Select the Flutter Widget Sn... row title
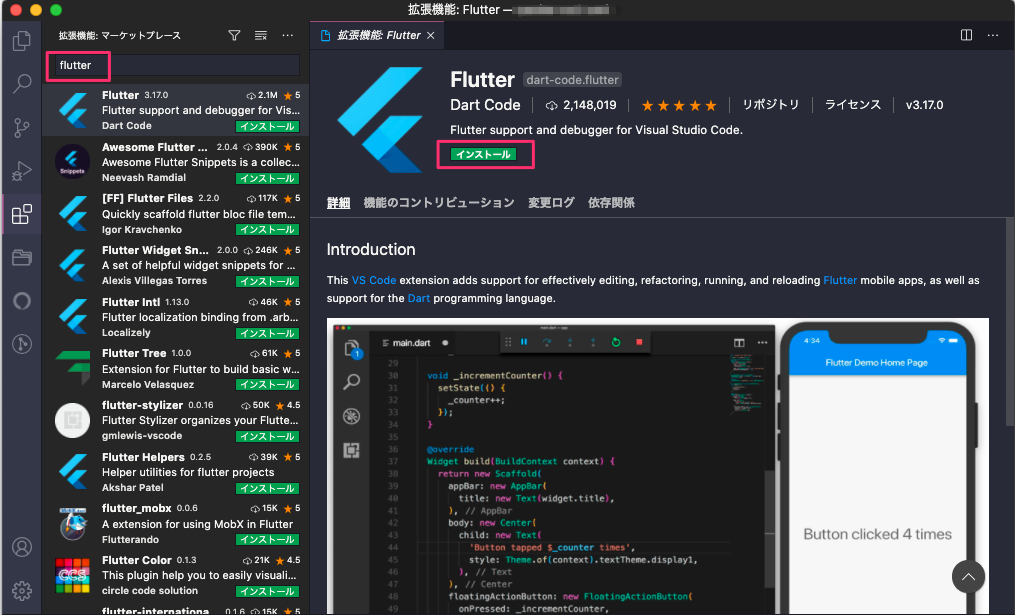1015x615 pixels. (155, 250)
